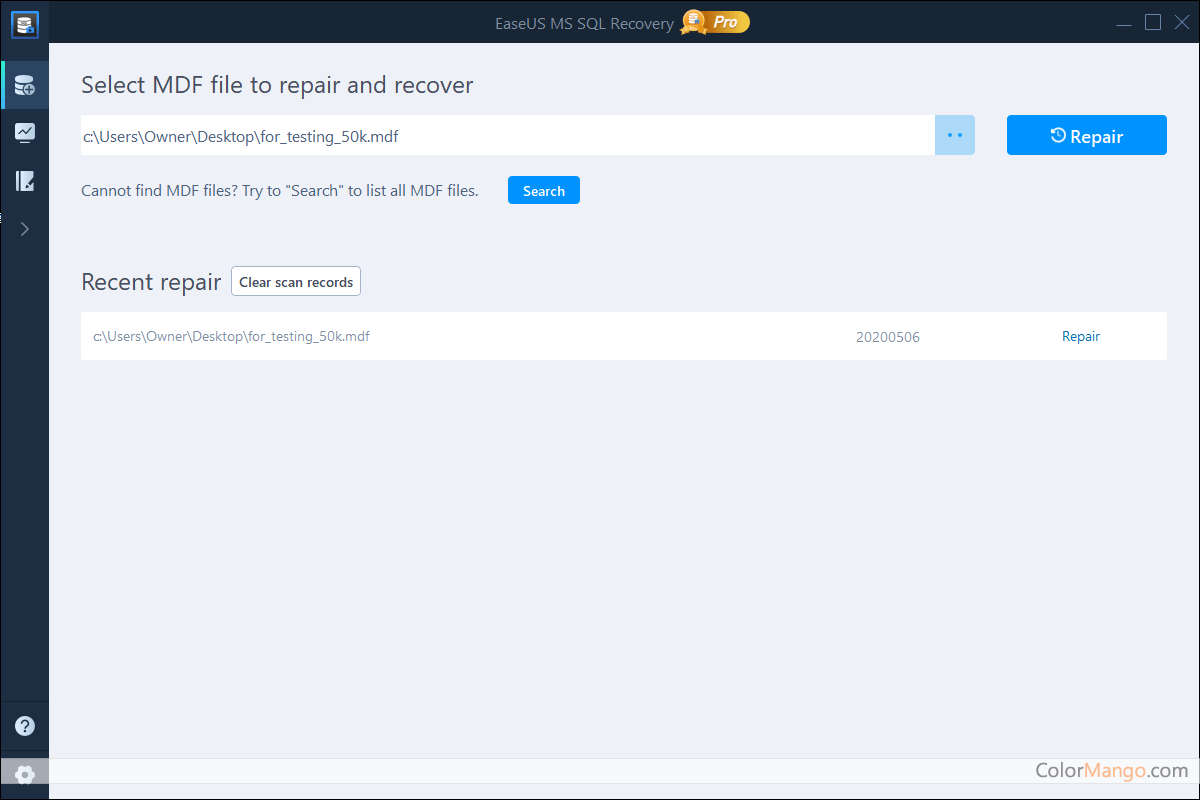Click the blue Repair button

1086,136
